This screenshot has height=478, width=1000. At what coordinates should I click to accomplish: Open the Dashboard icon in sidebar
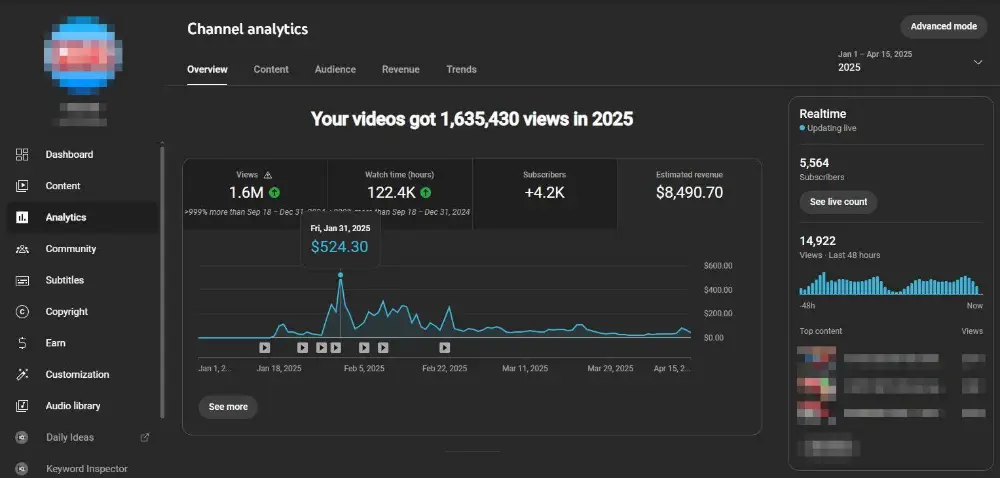point(22,154)
